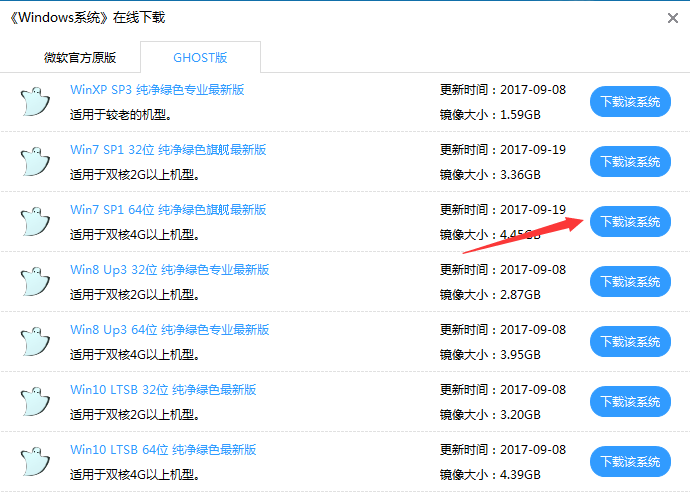Open the WinXP SP3 纯净绿色专业最新版 link

point(157,90)
